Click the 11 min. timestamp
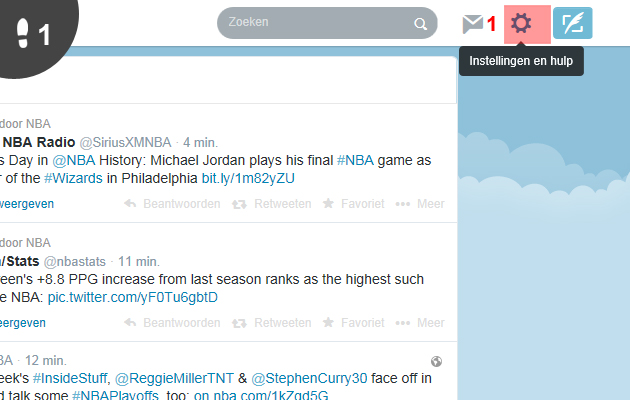Image resolution: width=630 pixels, height=400 pixels. tap(139, 261)
